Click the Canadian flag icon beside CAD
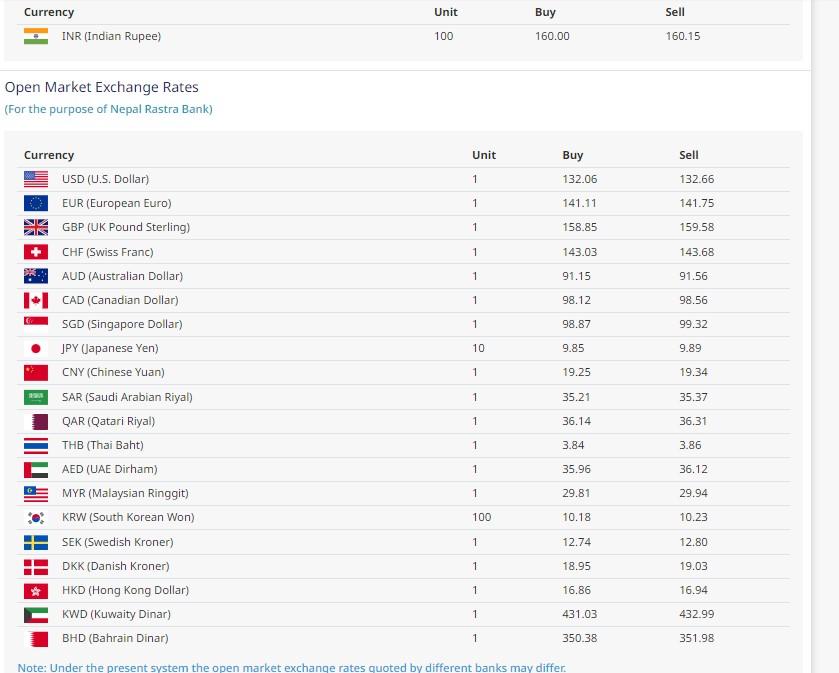Viewport: 839px width, 673px height. (36, 300)
